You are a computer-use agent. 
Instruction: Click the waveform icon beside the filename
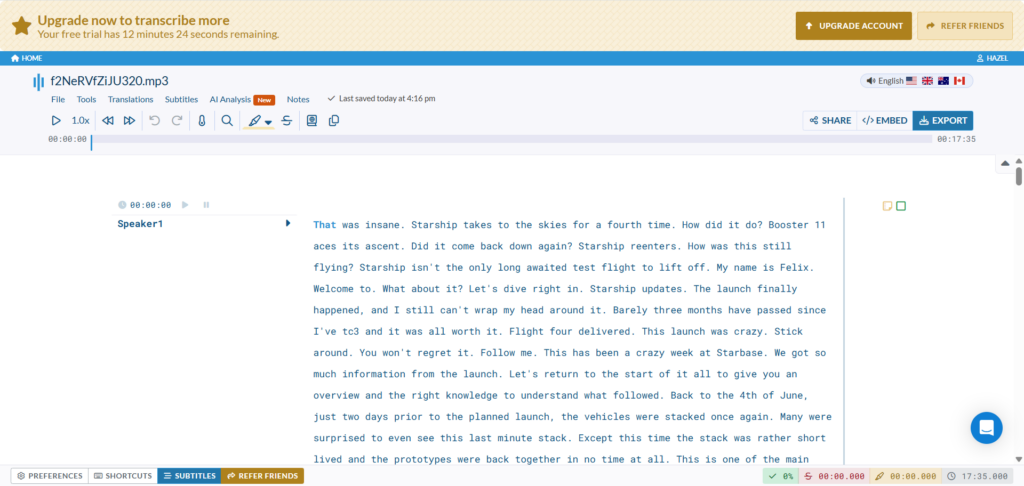coord(39,82)
